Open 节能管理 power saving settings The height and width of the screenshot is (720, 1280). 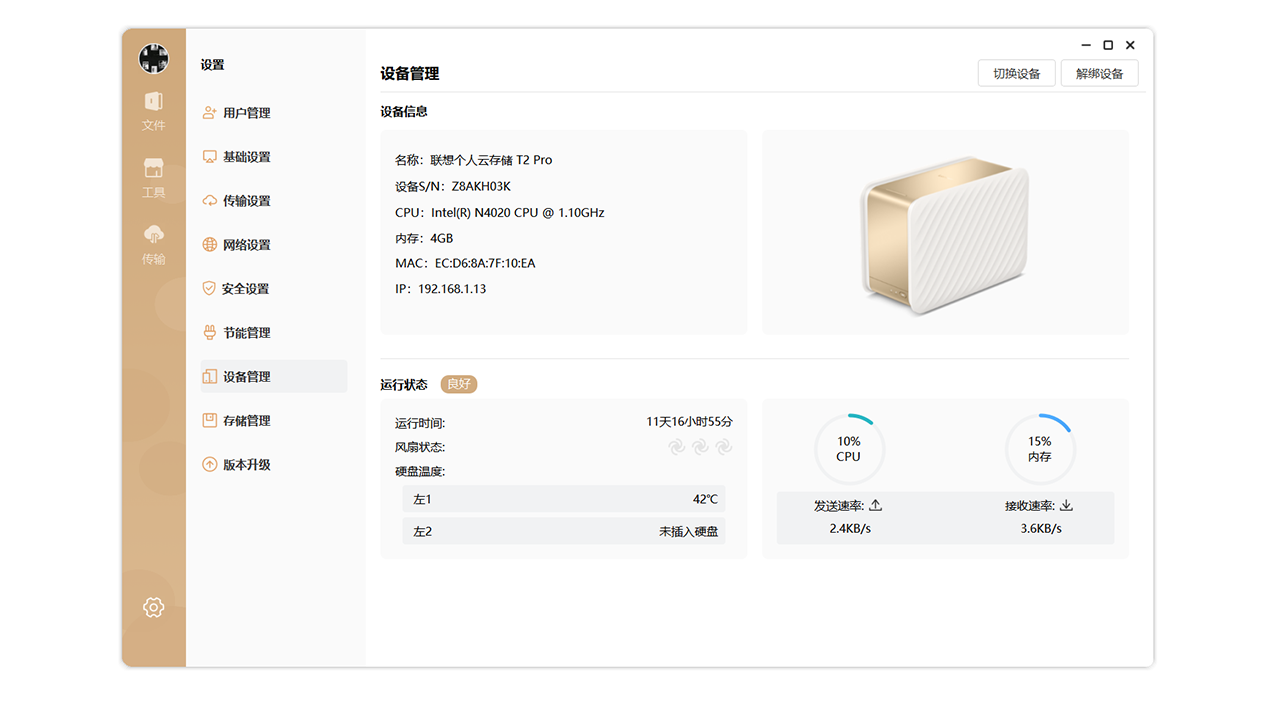(246, 332)
